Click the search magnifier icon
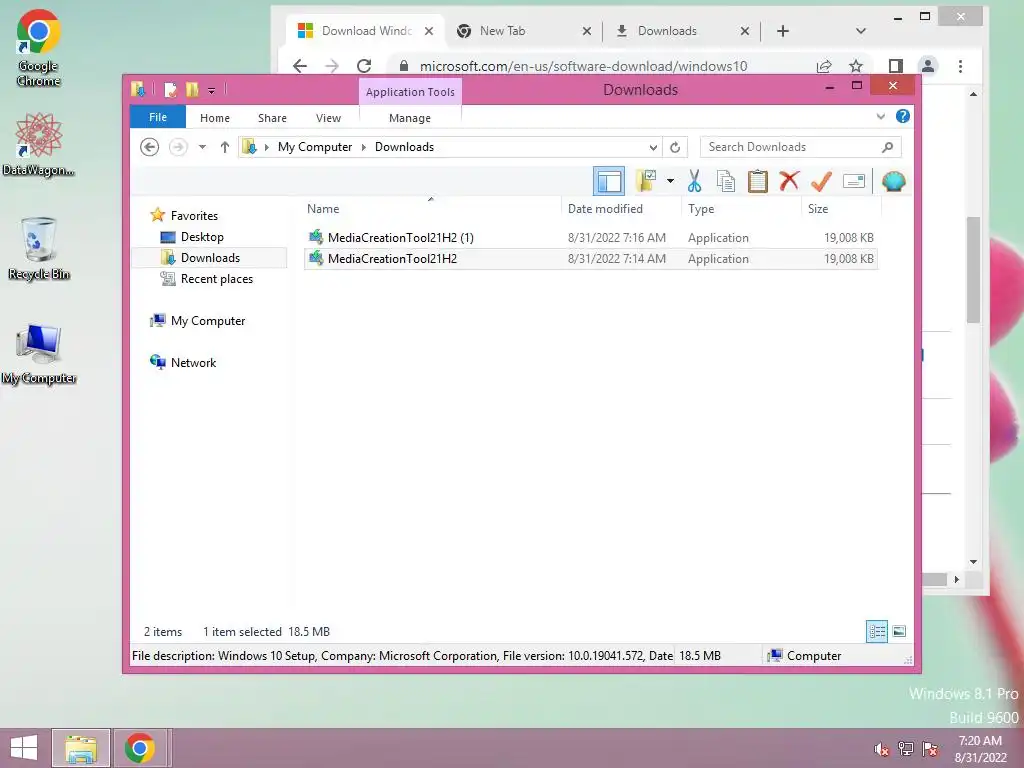Screen dimensions: 1024x768 pyautogui.click(x=888, y=147)
